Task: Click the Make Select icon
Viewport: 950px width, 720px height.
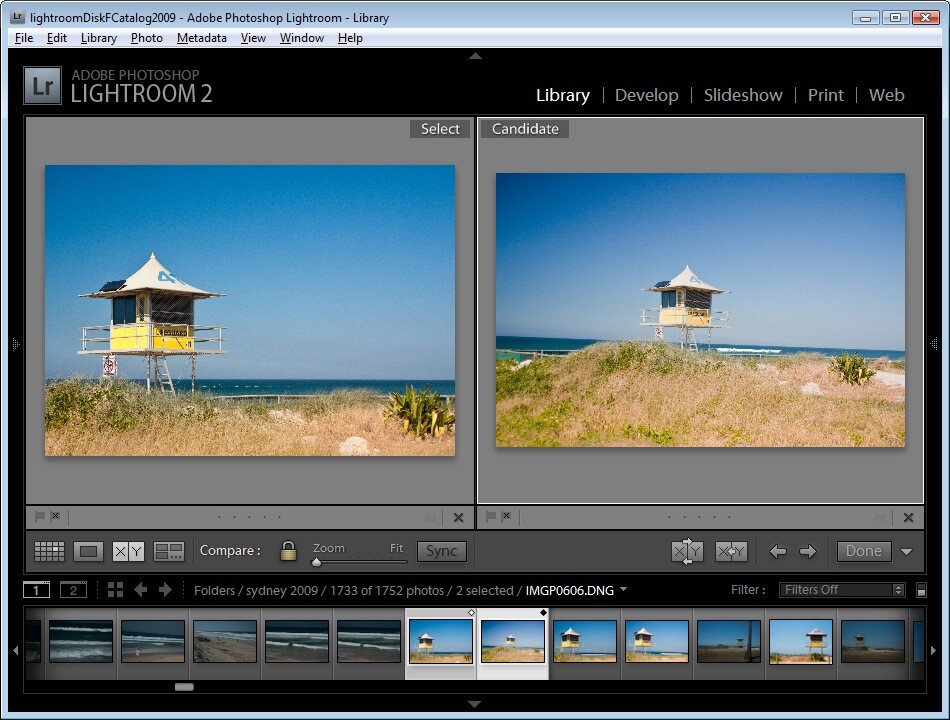Action: coord(731,551)
